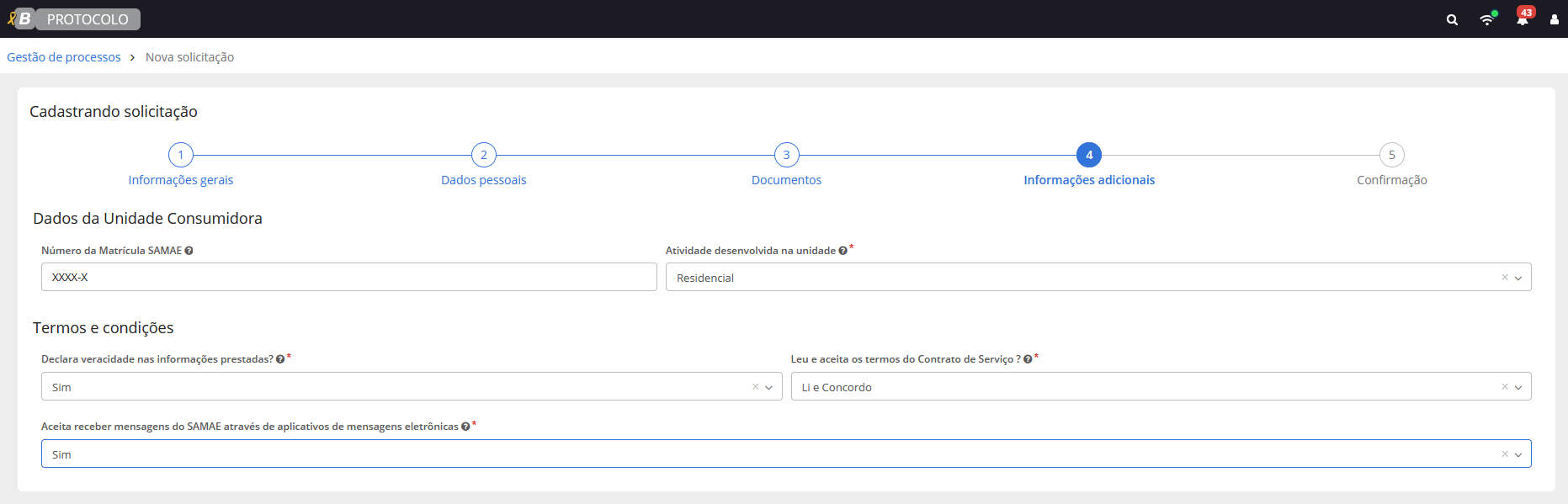Show help for Declara veracidade nas informações

[x=280, y=359]
